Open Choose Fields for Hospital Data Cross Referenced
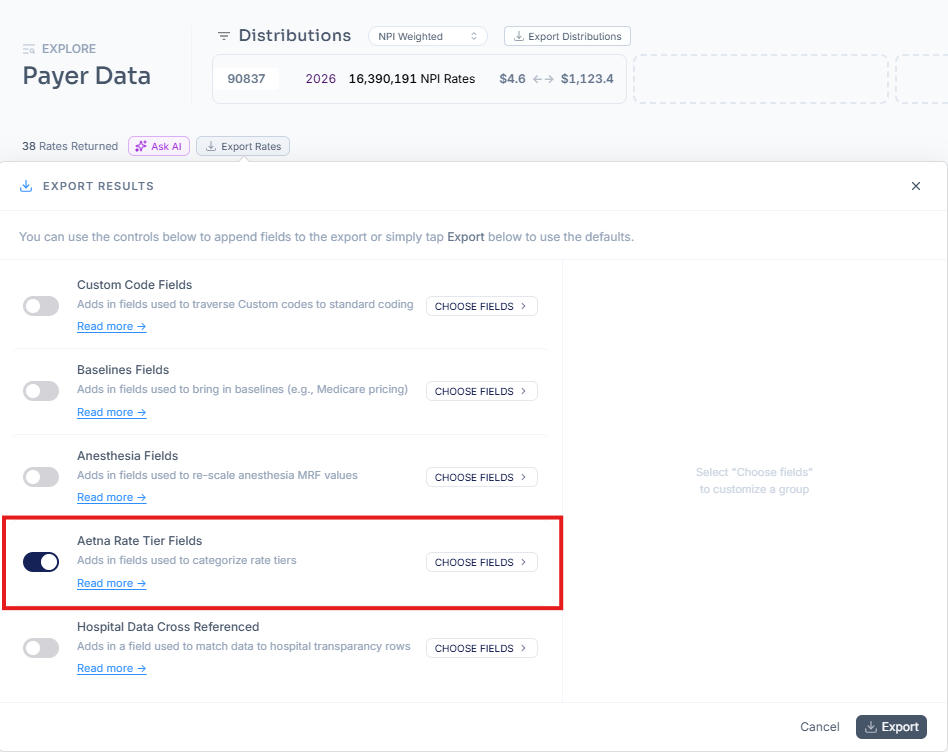The height and width of the screenshot is (752, 948). 481,648
